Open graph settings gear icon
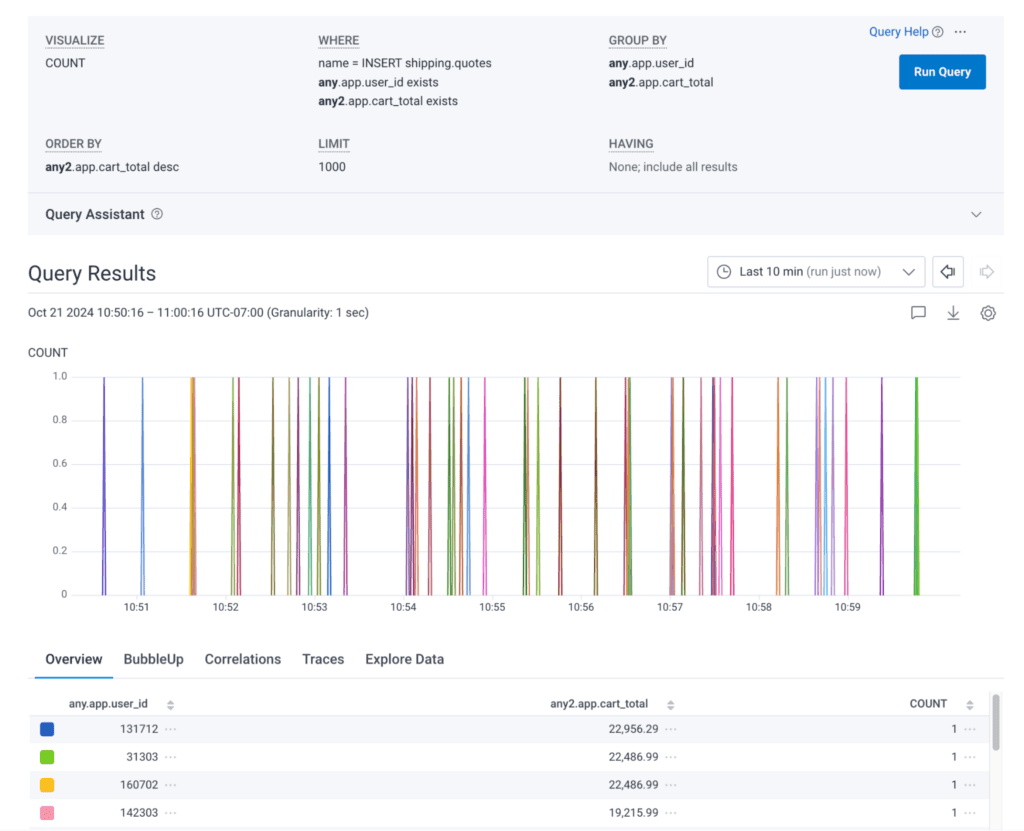This screenshot has height=831, width=1024. (988, 313)
